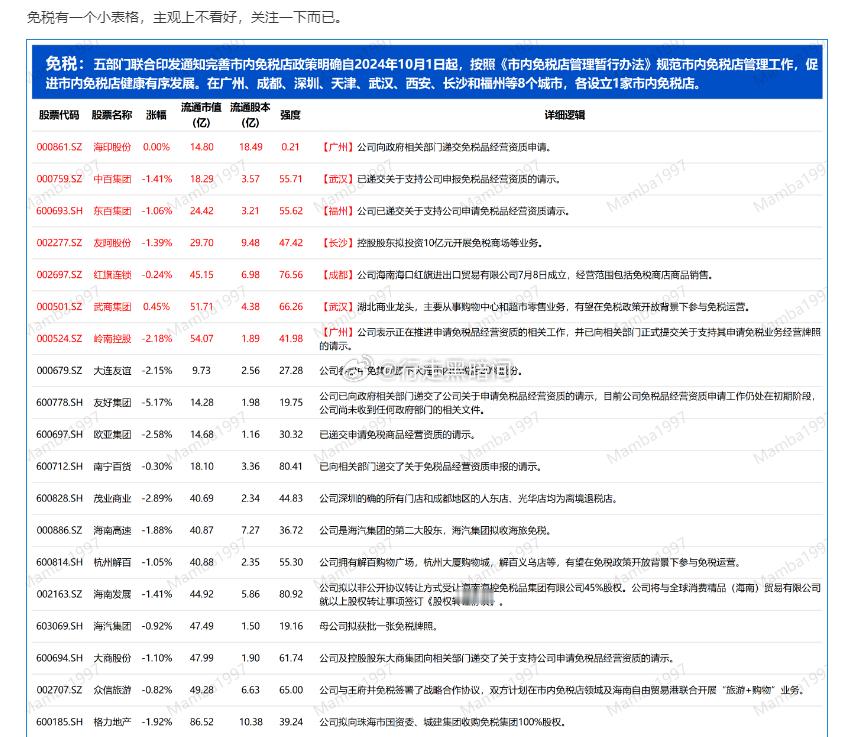Viewport: 857px width, 737px height.
Task: Select stock name 杭州解百
Action: 112,562
